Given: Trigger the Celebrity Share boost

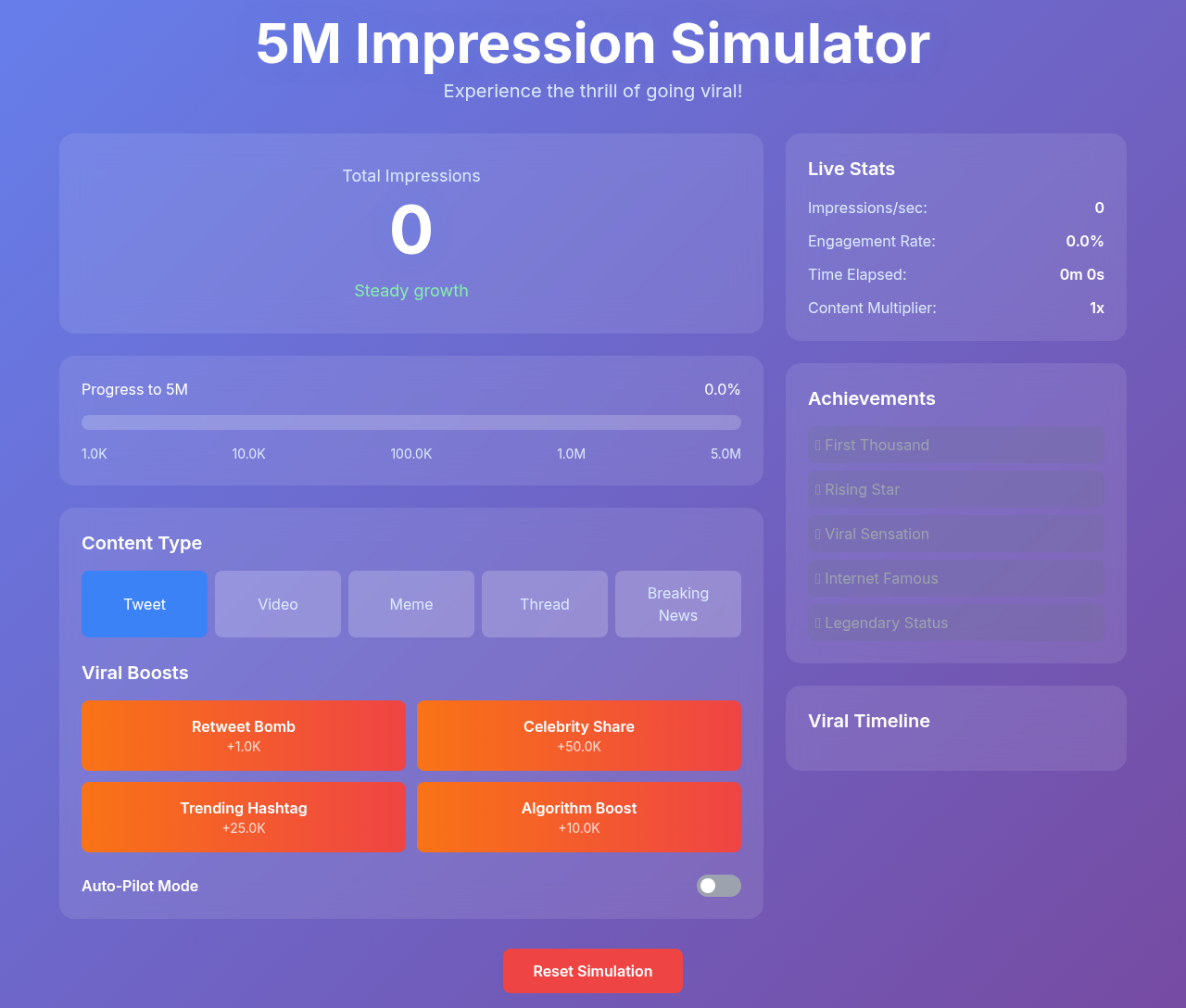Looking at the screenshot, I should pos(579,736).
